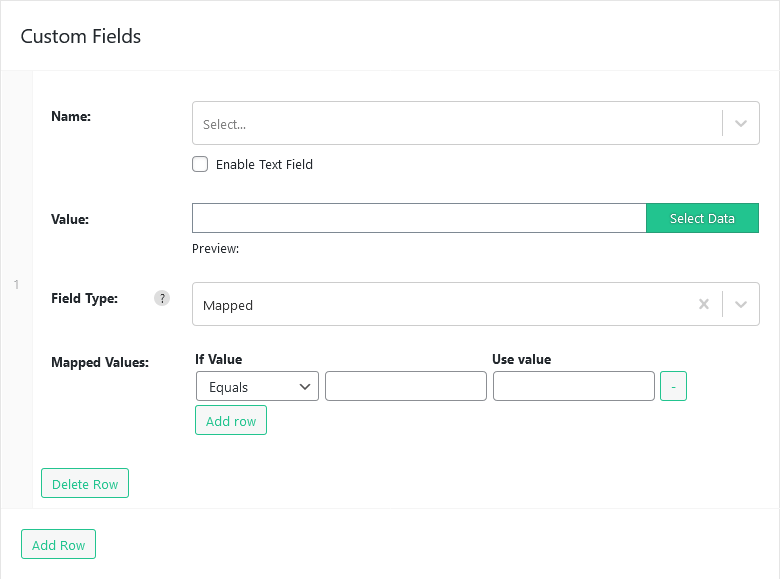This screenshot has height=579, width=780.
Task: Click the Enable Text Field label
Action: (x=264, y=165)
